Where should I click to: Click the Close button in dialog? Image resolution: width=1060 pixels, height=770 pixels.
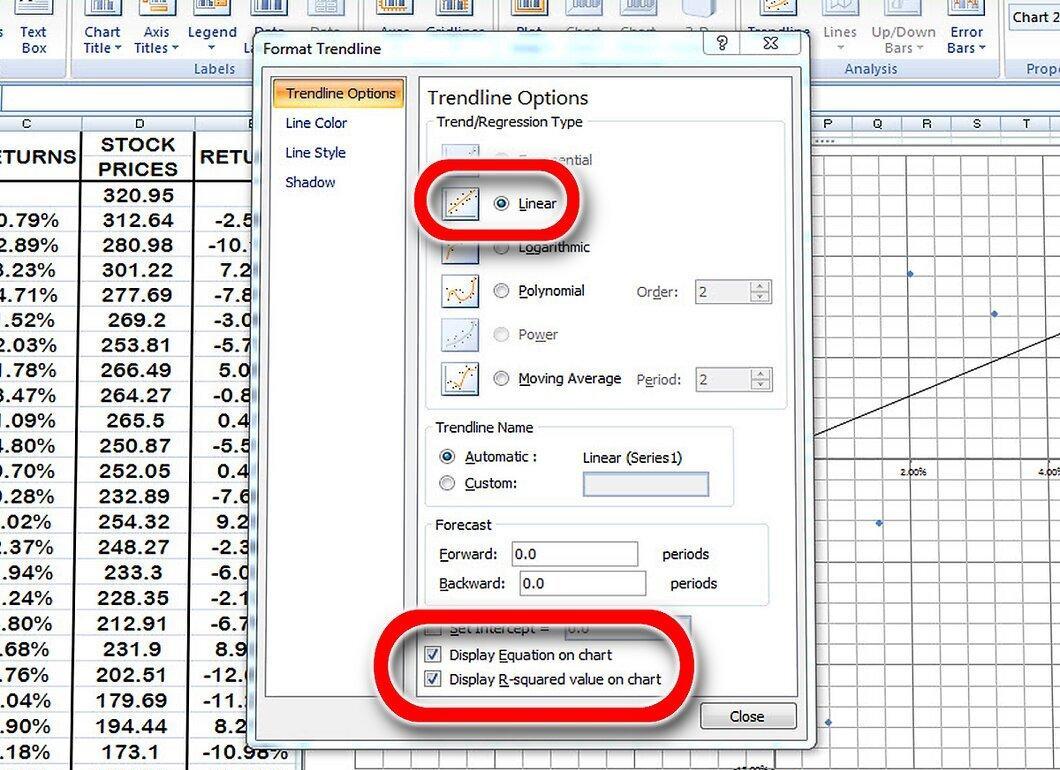coord(748,716)
